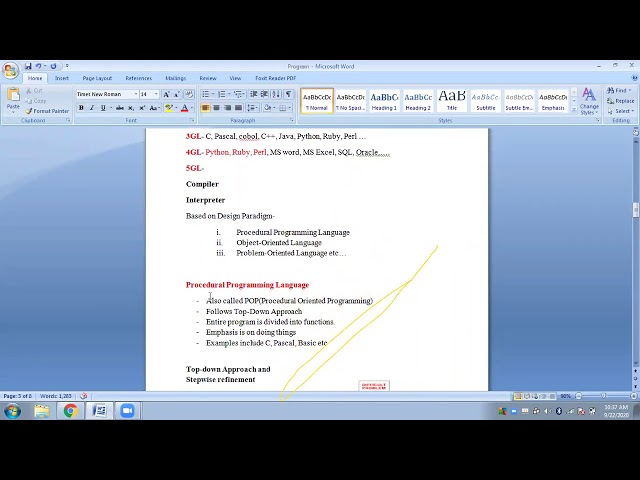
Task: Increase paragraph indent
Action: tap(264, 95)
